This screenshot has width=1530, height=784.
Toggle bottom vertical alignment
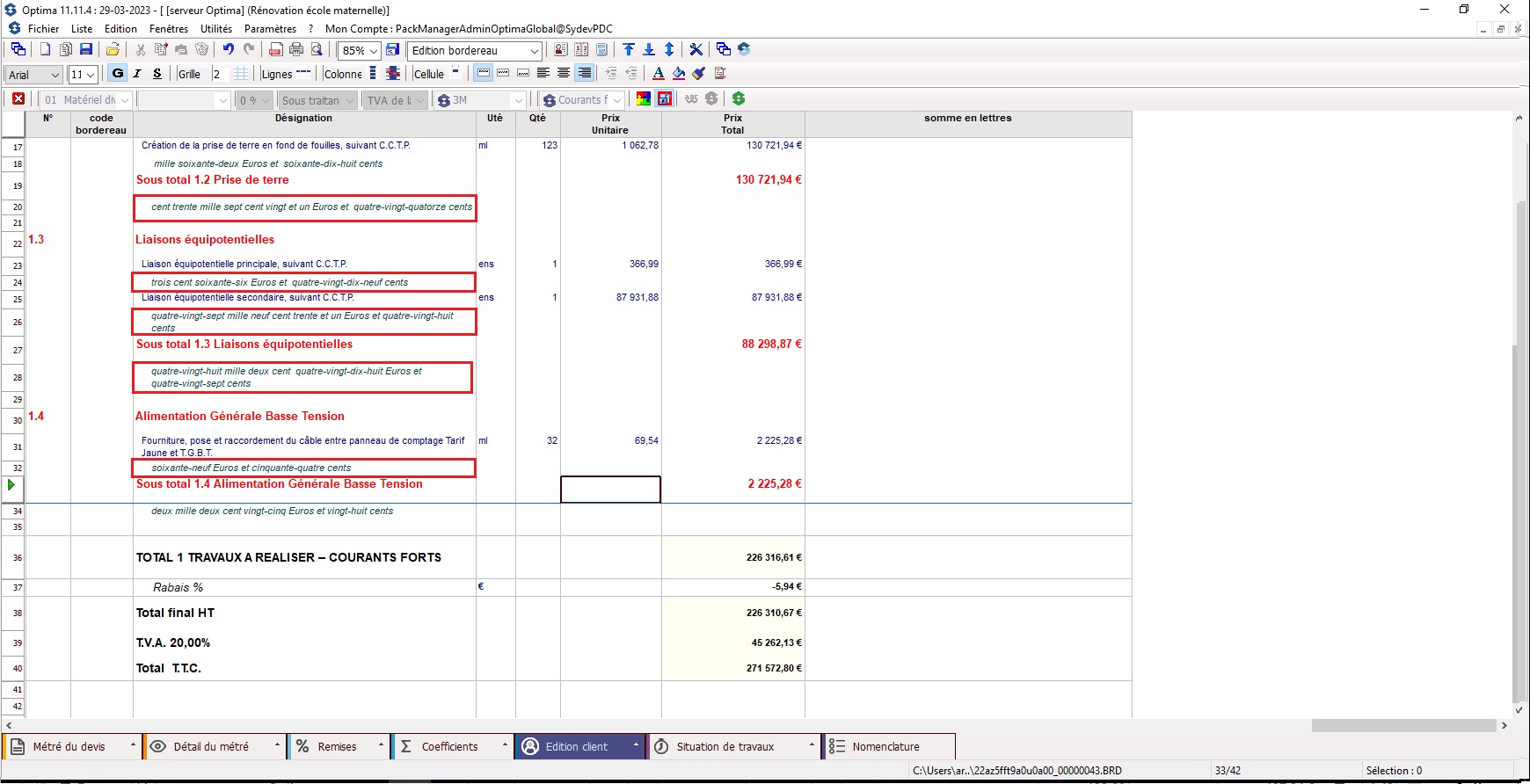pyautogui.click(x=523, y=73)
